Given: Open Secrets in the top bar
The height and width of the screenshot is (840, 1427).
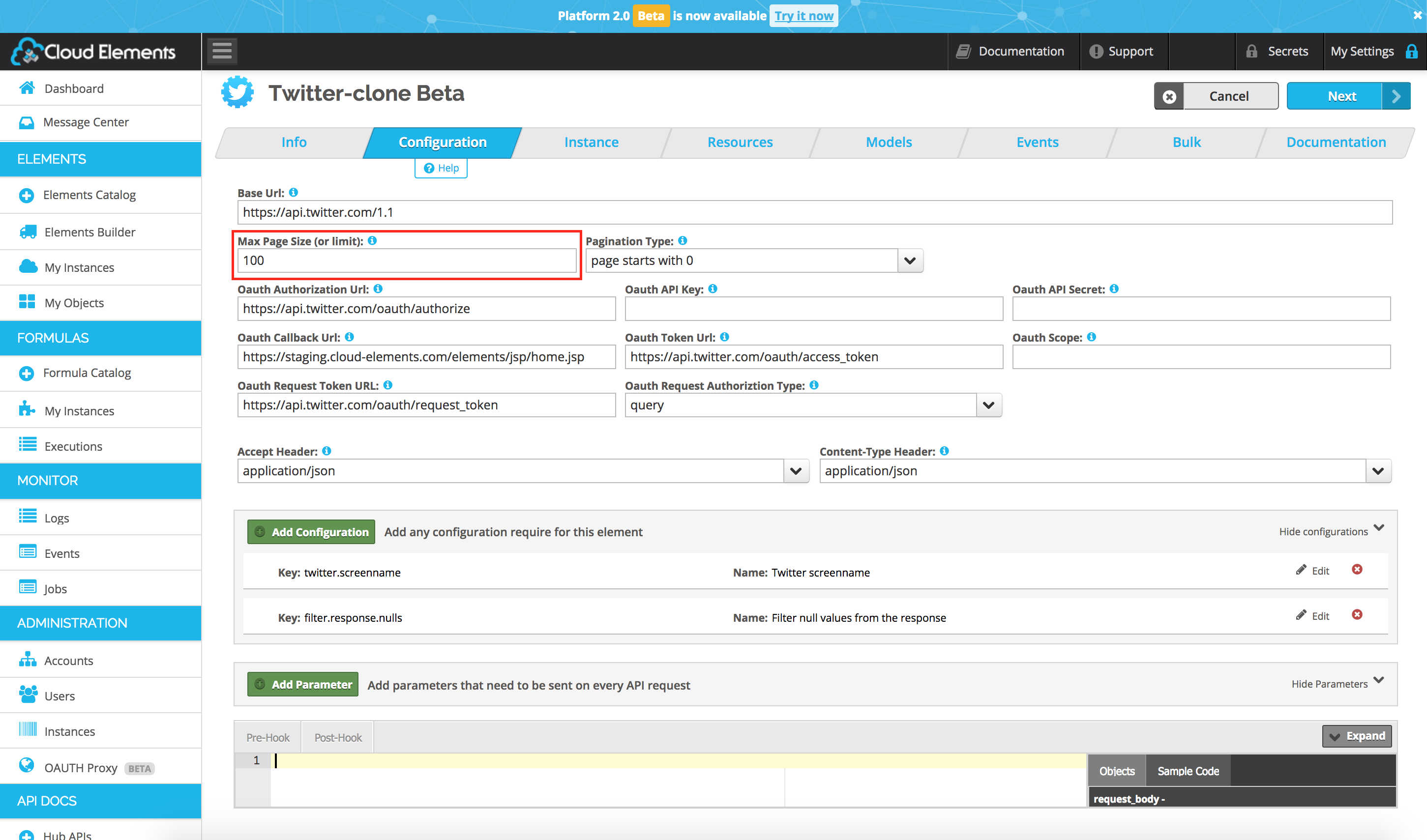Looking at the screenshot, I should [x=1278, y=52].
